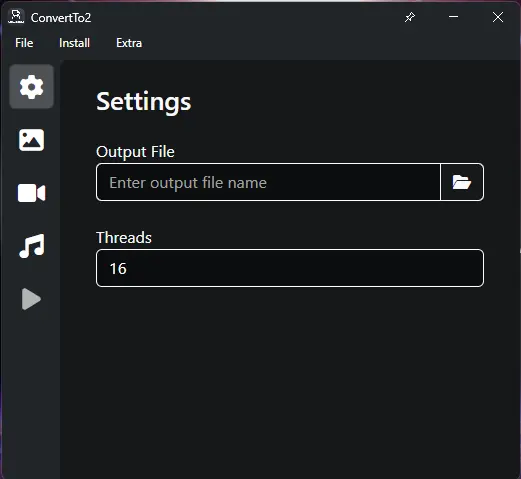Open the Extra menu
This screenshot has width=521, height=479.
coord(129,43)
